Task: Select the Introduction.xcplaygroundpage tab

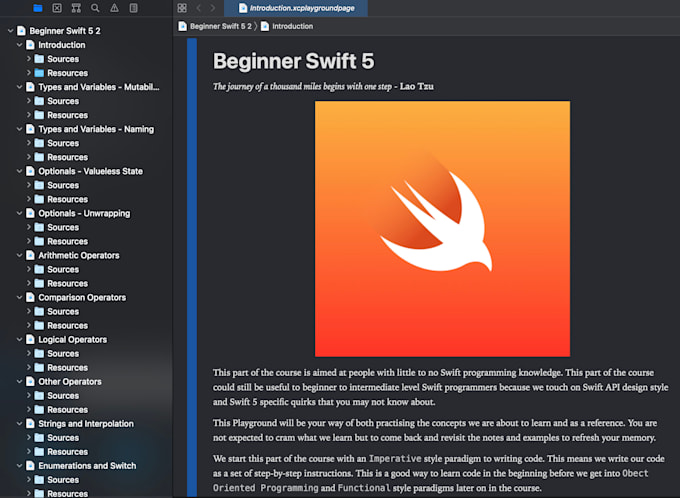Action: tap(296, 8)
